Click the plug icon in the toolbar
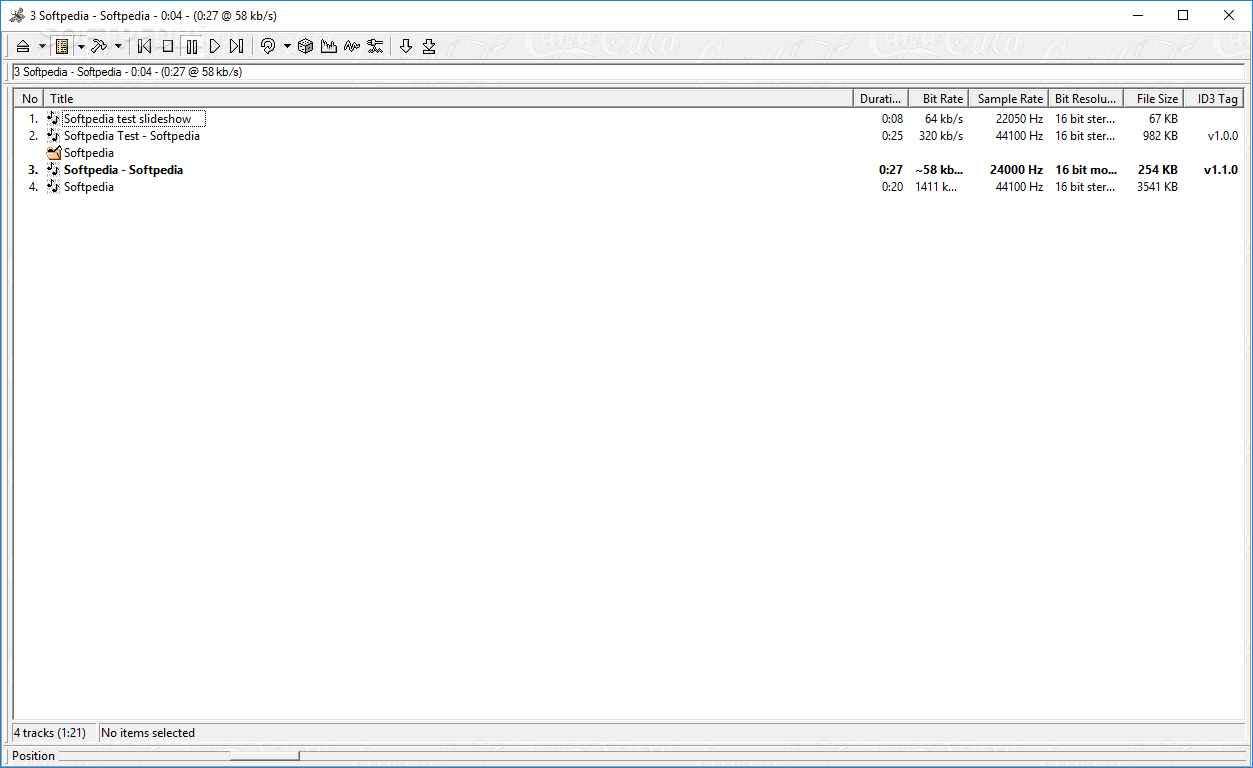Screen dimensions: 1253x768 375,46
